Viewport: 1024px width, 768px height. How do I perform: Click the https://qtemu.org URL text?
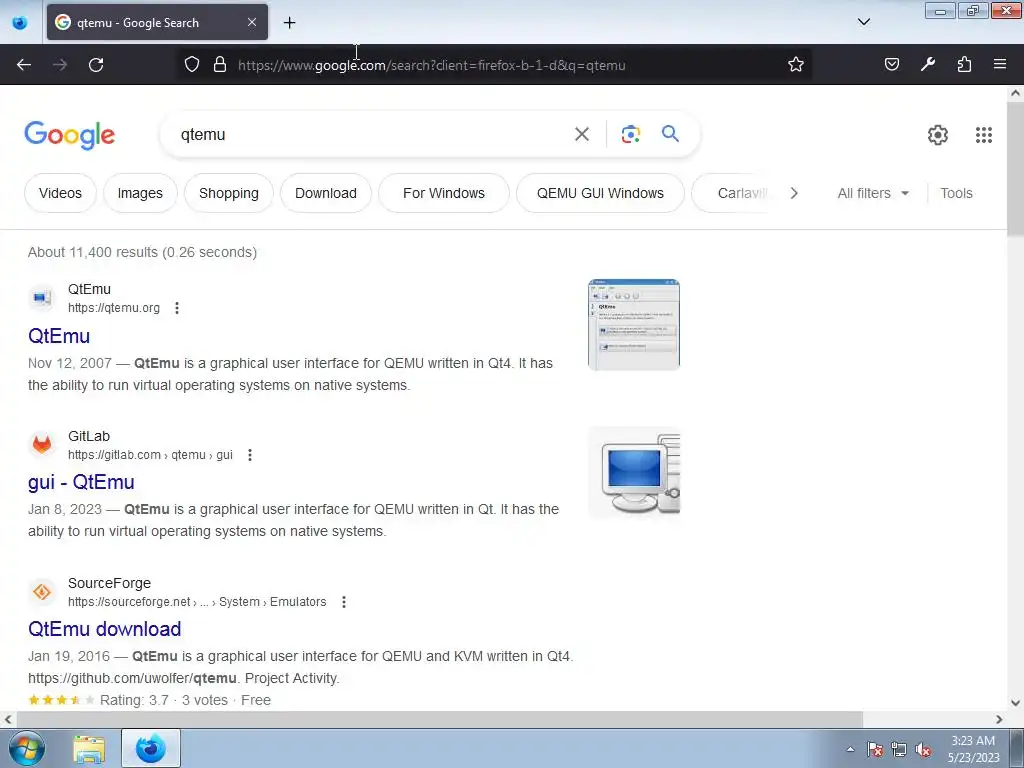(x=114, y=308)
